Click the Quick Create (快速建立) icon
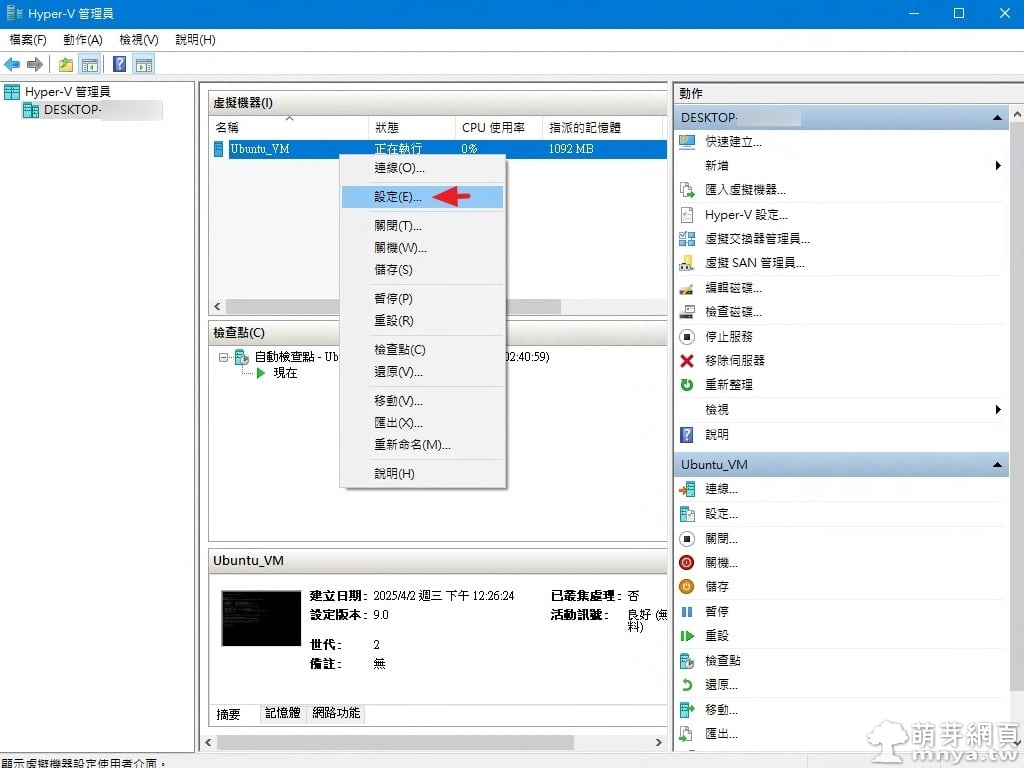Image resolution: width=1024 pixels, height=768 pixels. (x=687, y=141)
